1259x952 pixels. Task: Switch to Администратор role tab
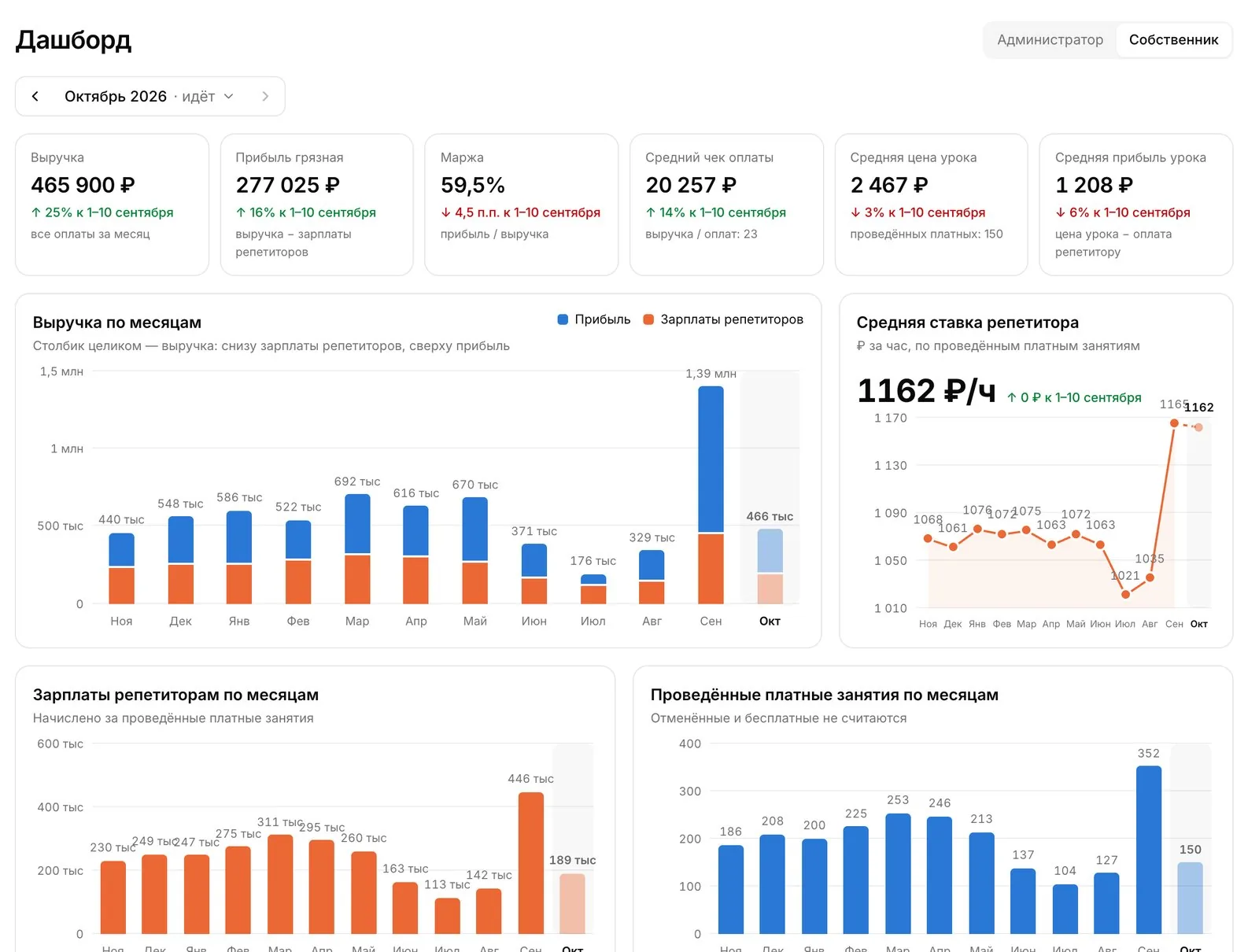(x=1050, y=39)
